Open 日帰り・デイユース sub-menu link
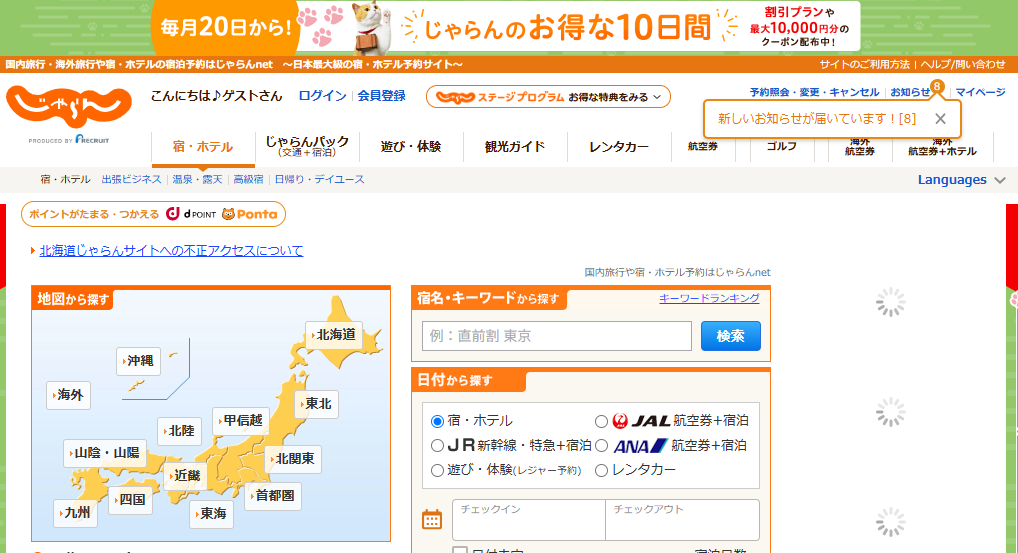This screenshot has height=553, width=1018. 319,180
